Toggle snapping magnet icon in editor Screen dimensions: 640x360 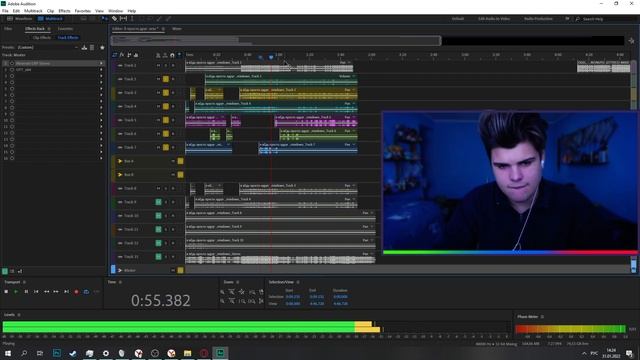point(172,55)
